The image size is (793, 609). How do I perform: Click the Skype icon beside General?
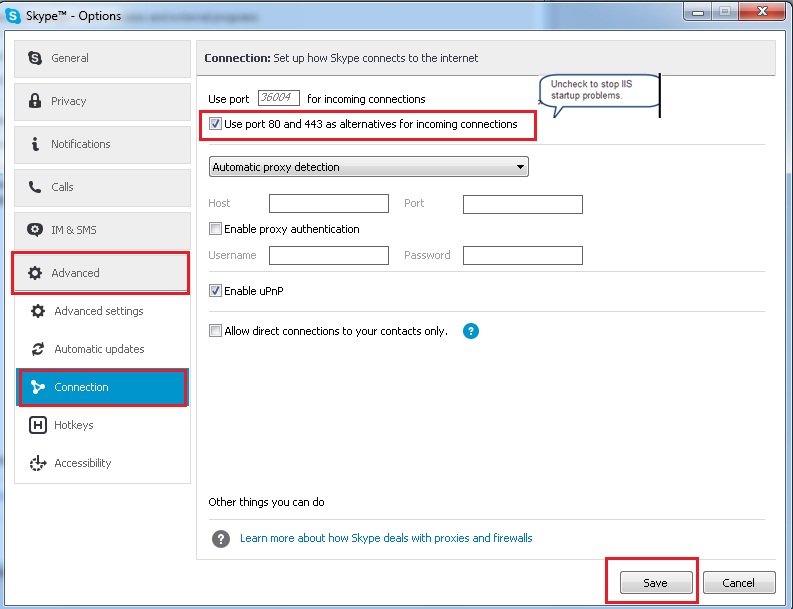[x=35, y=58]
